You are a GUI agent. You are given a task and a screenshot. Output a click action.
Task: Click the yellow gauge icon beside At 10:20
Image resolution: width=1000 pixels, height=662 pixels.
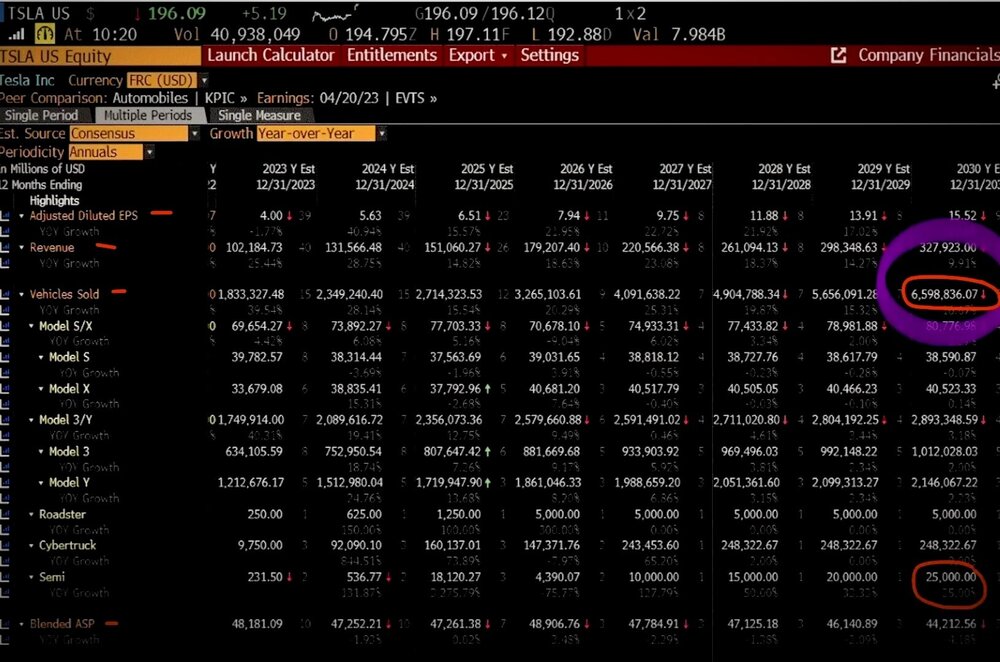(x=45, y=34)
